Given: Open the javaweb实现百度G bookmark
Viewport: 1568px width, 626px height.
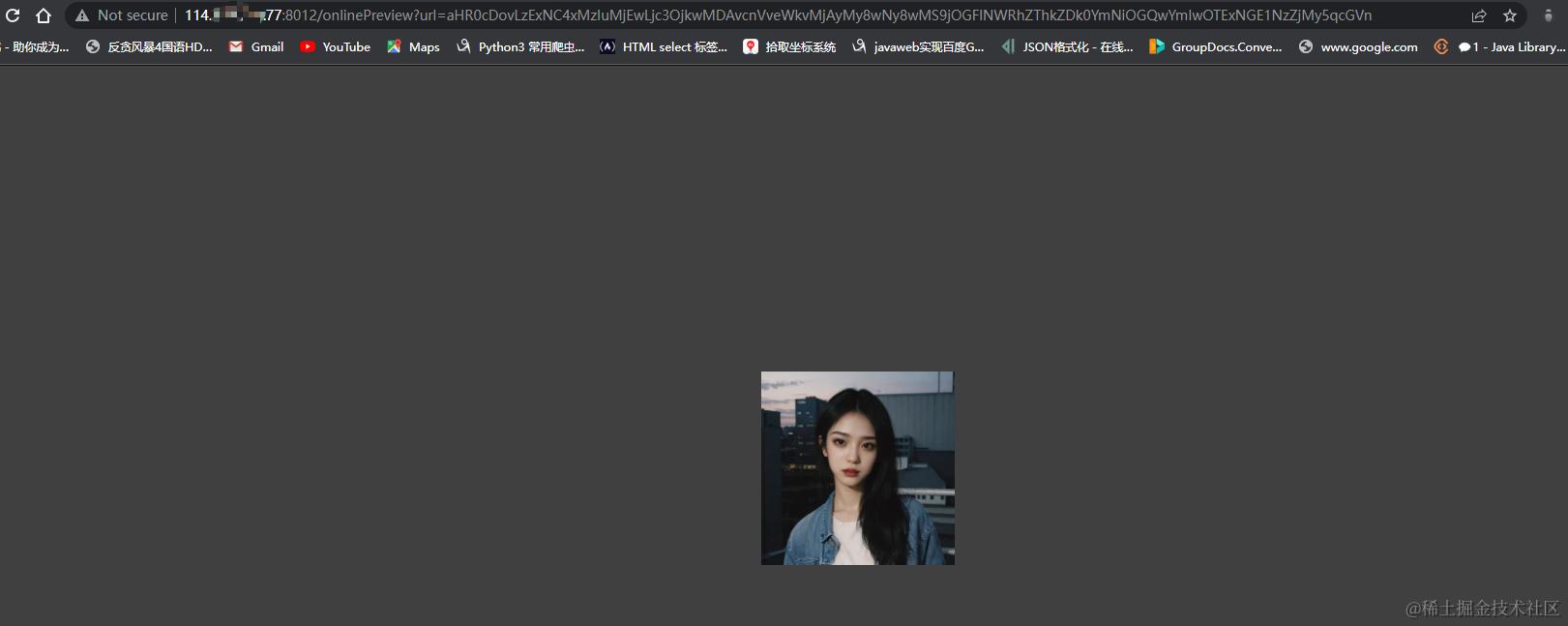Looking at the screenshot, I should pos(918,46).
